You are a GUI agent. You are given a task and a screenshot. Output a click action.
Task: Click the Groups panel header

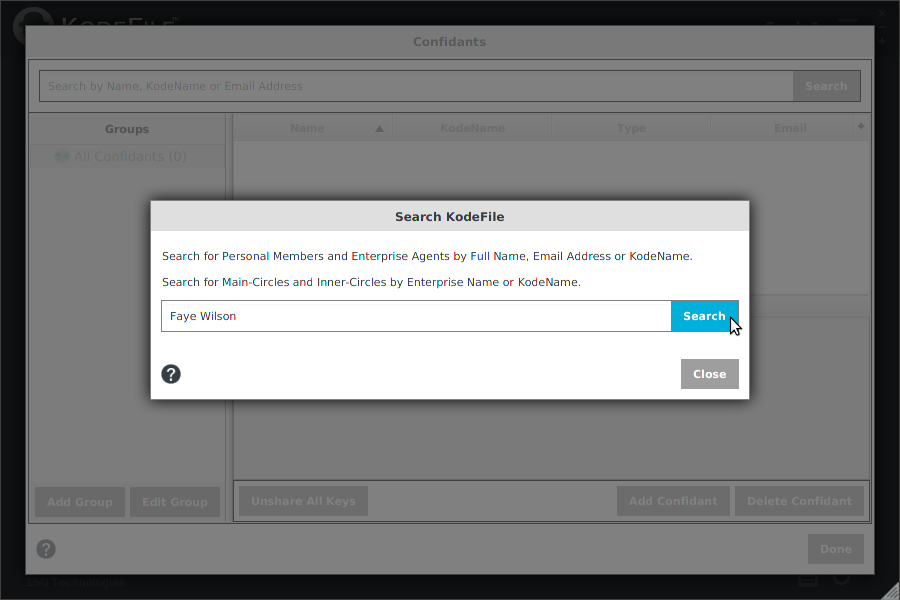pyautogui.click(x=127, y=129)
